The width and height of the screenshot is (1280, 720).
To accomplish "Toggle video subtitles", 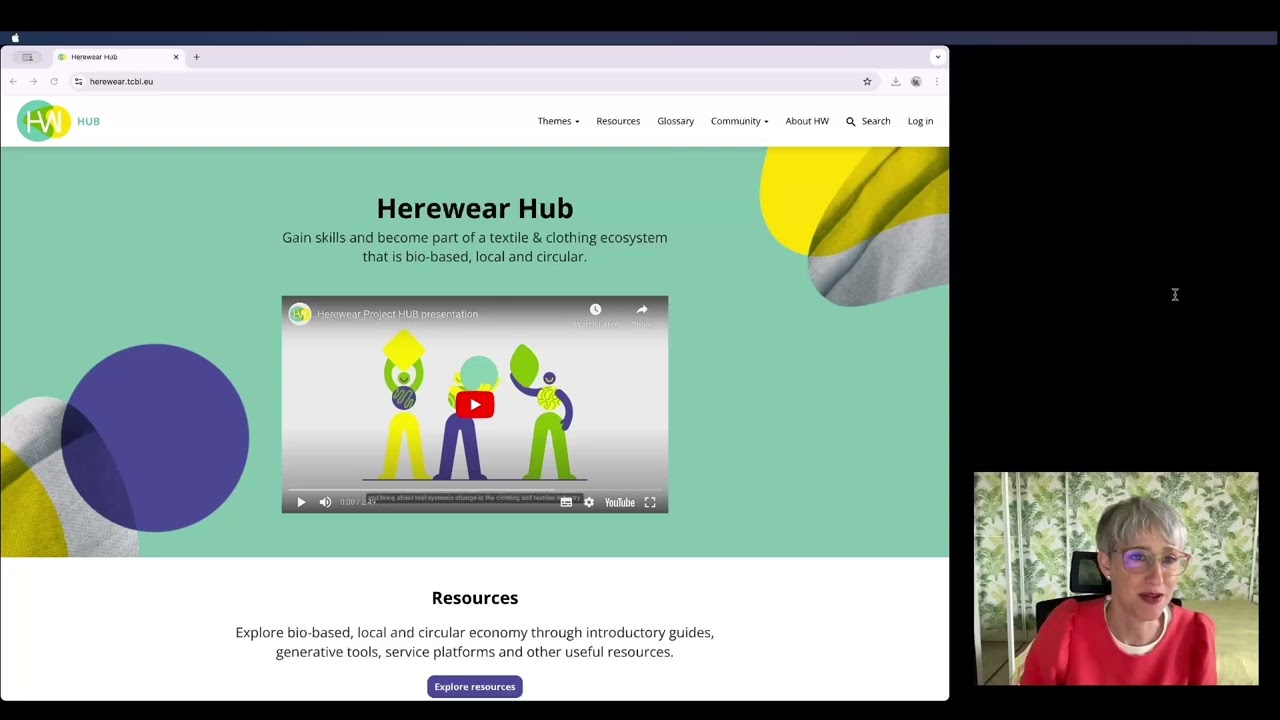I will point(566,503).
